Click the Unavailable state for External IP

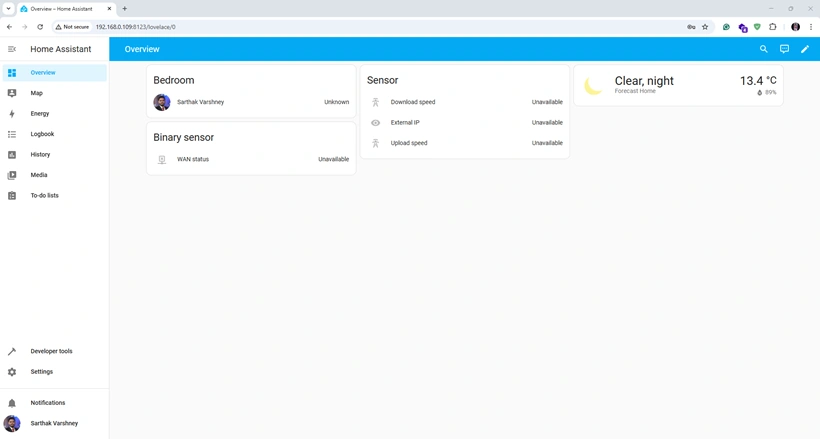coord(547,122)
